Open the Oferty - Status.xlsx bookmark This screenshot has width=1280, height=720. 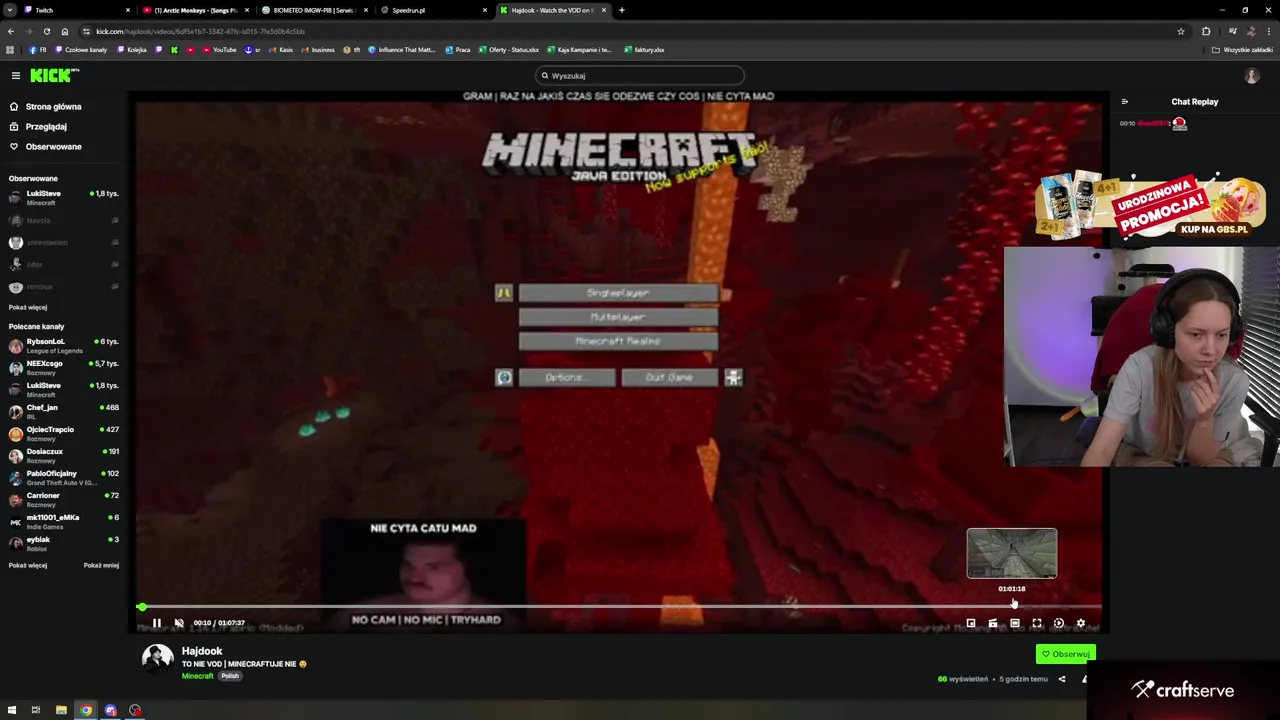(510, 50)
